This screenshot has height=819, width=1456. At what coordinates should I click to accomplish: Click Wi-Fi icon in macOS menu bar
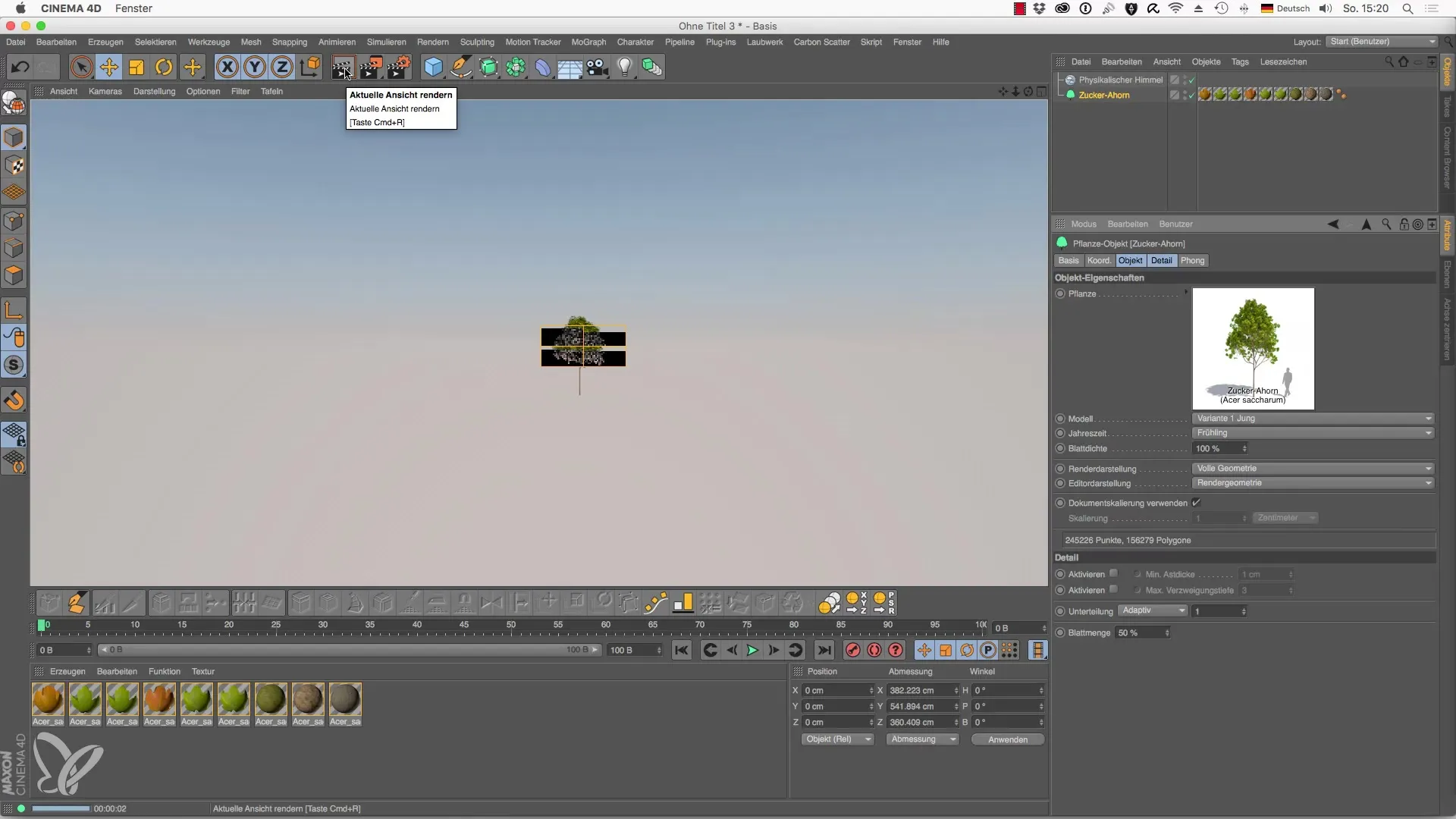[1175, 8]
